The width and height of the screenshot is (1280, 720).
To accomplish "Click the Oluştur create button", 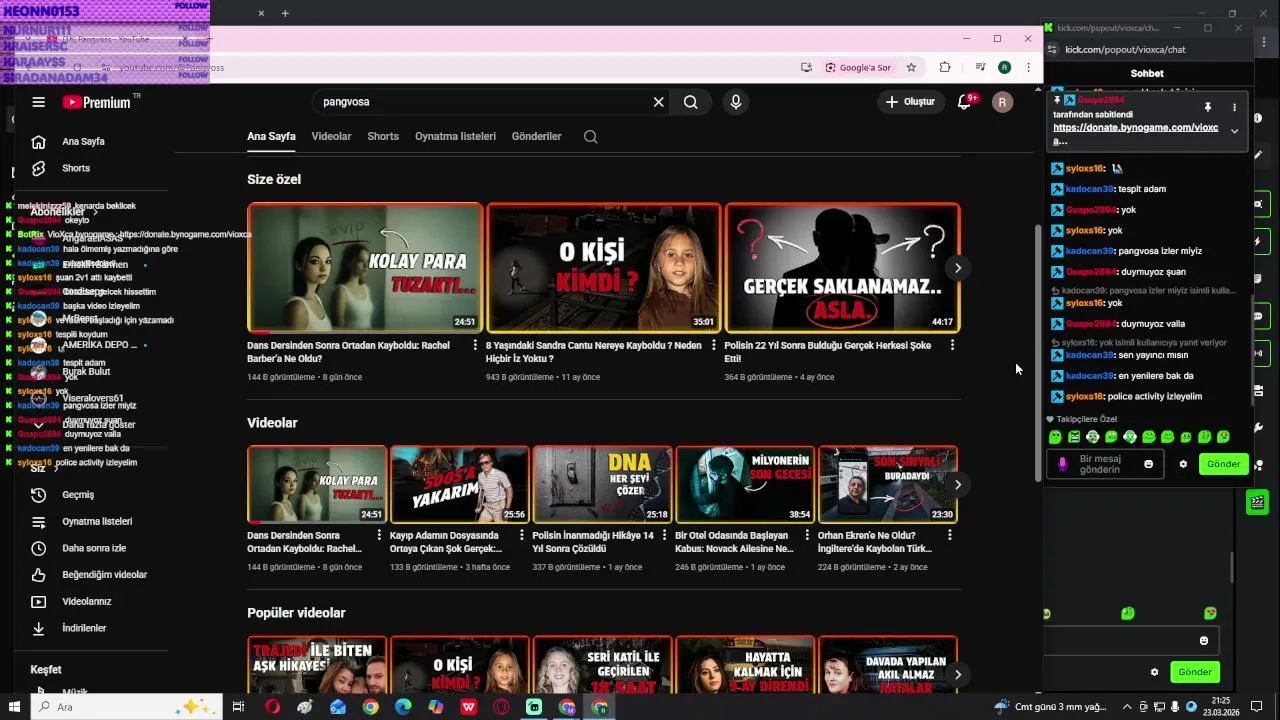I will pyautogui.click(x=911, y=102).
